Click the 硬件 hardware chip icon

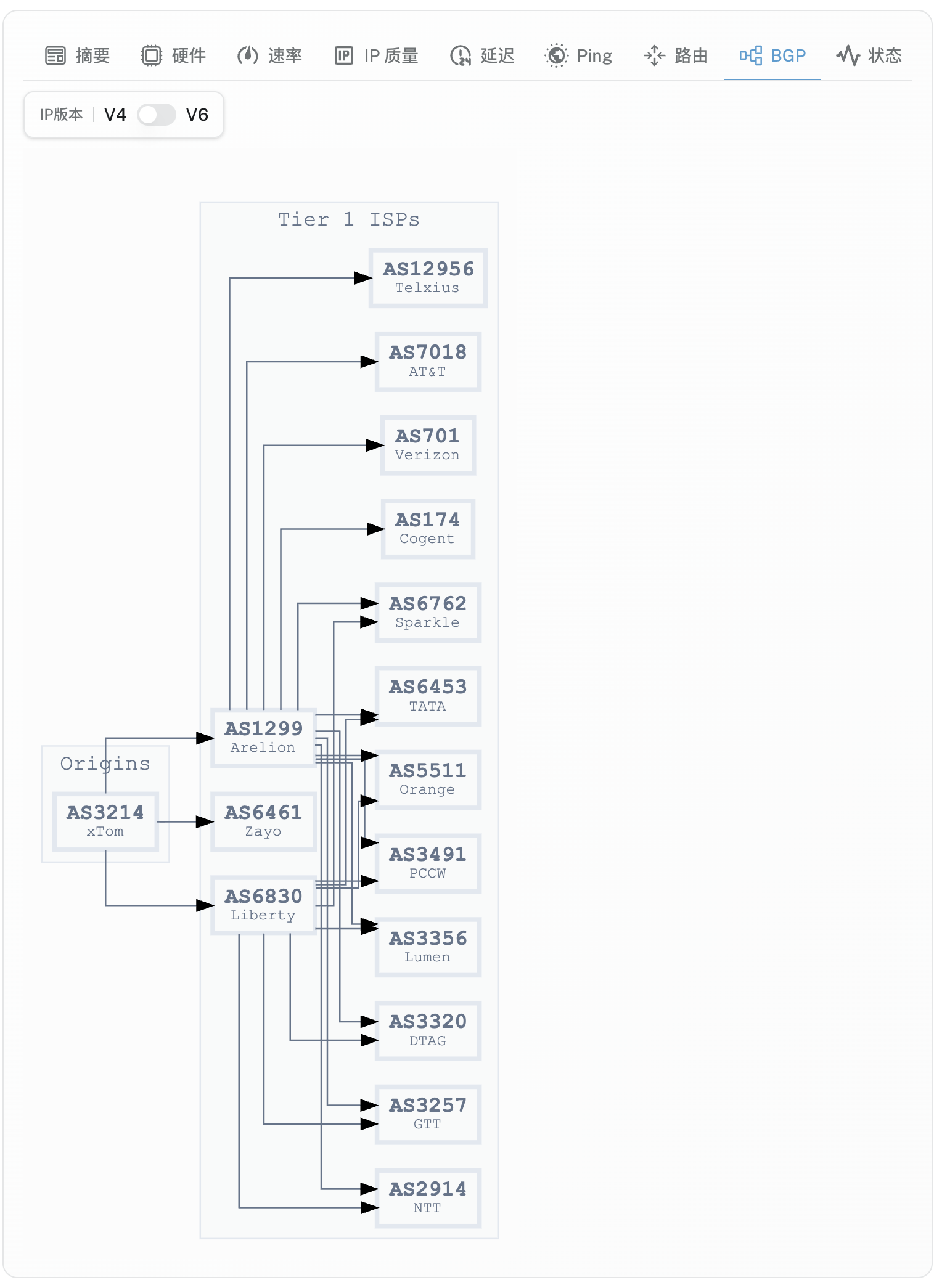tap(151, 55)
